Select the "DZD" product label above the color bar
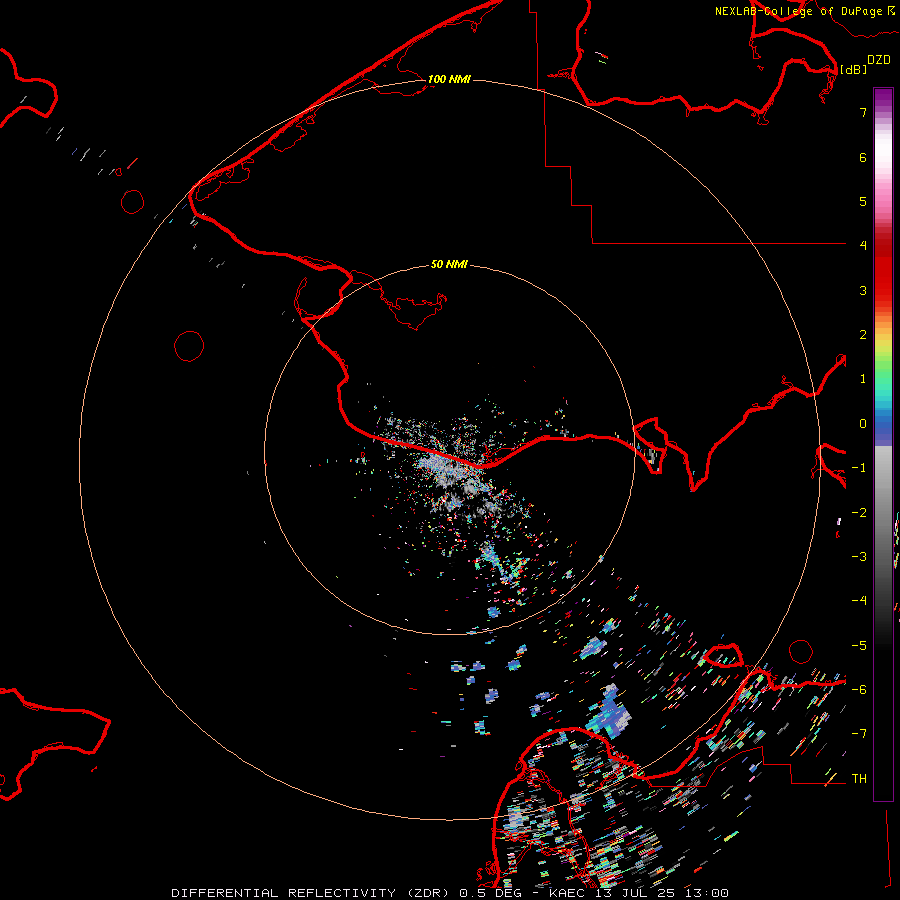 (x=879, y=60)
